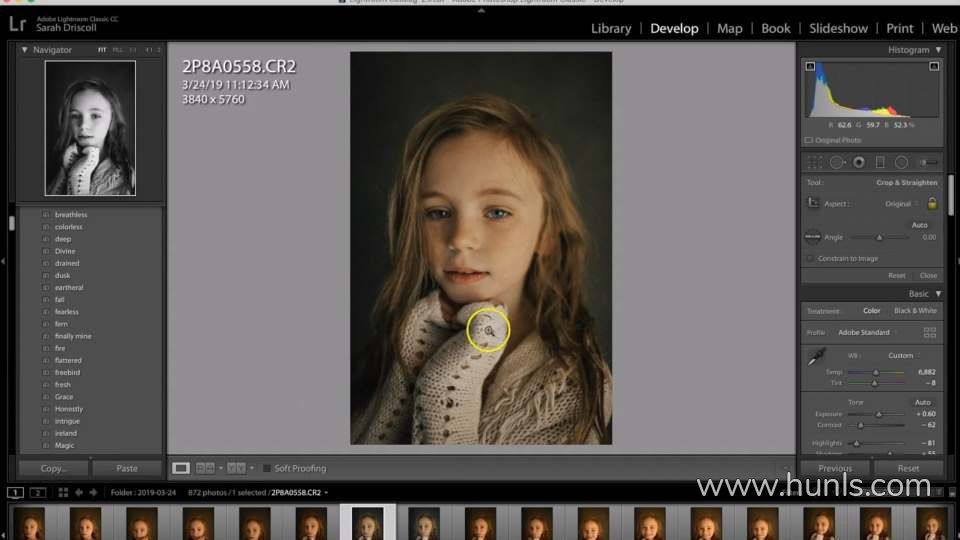Image resolution: width=960 pixels, height=540 pixels.
Task: Select the finally mine preset
Action: point(73,336)
